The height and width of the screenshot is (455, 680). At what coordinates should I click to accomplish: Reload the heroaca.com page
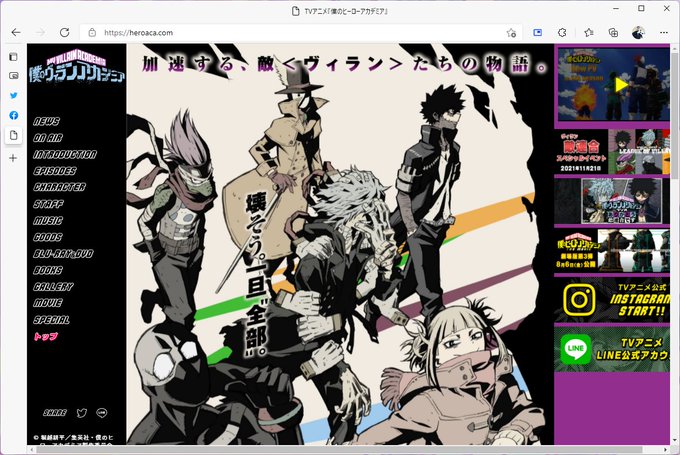click(65, 33)
